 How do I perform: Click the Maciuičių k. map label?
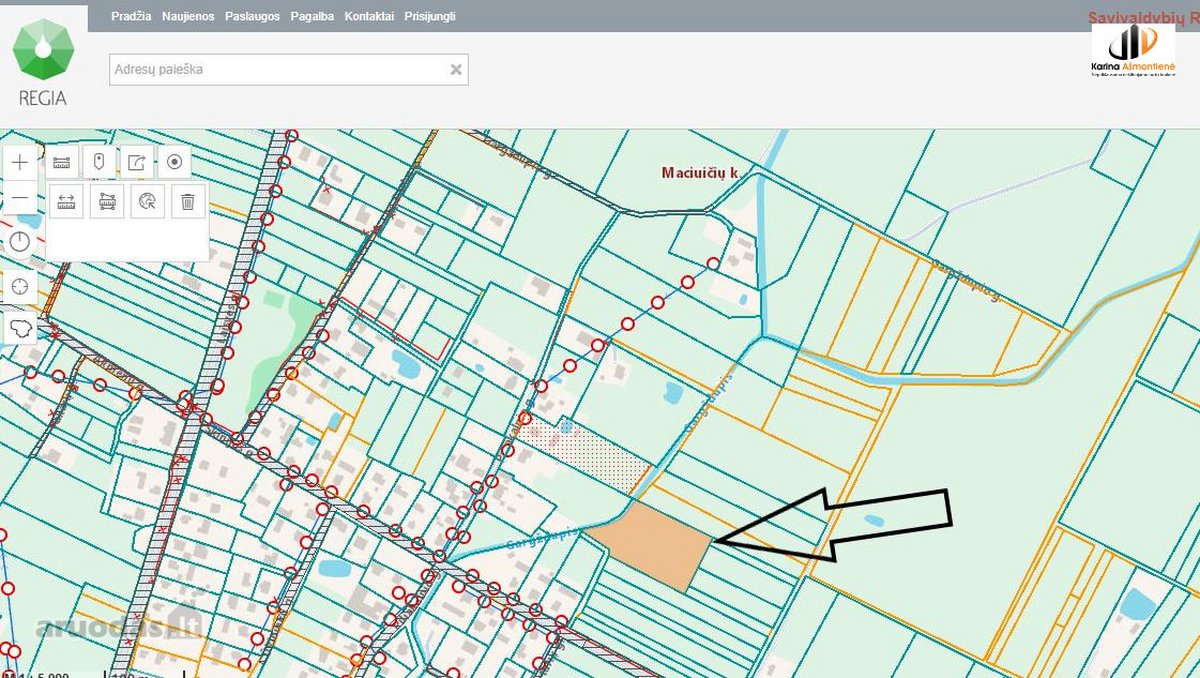tap(700, 173)
